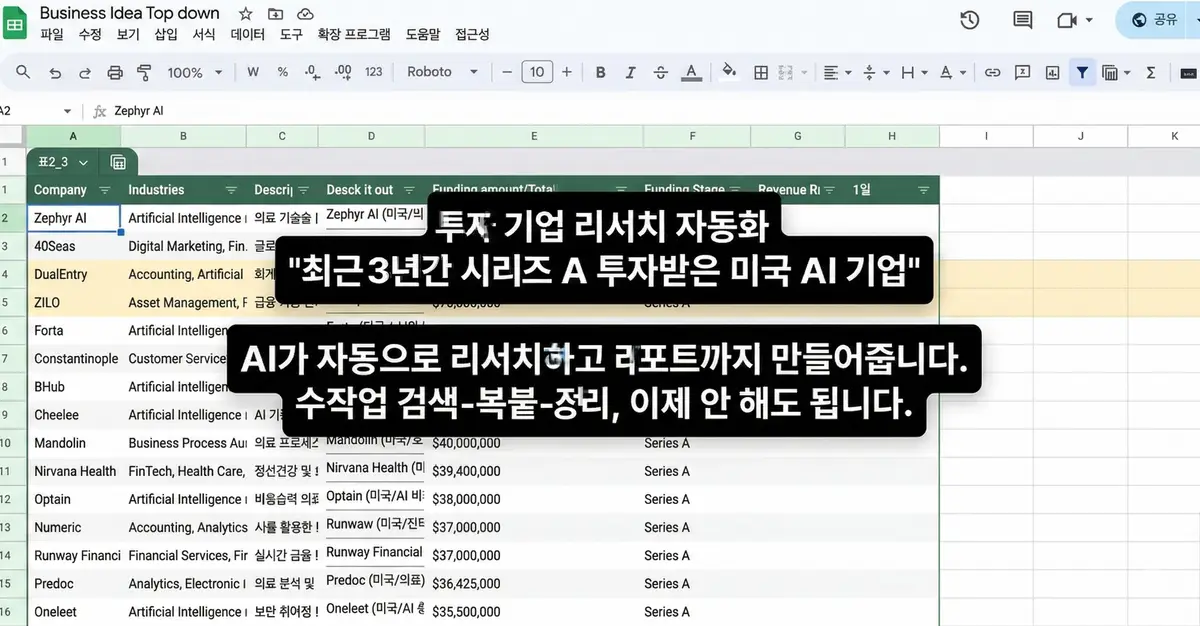The width and height of the screenshot is (1200, 626).
Task: Open the text rotation dropdown
Action: pos(953,72)
